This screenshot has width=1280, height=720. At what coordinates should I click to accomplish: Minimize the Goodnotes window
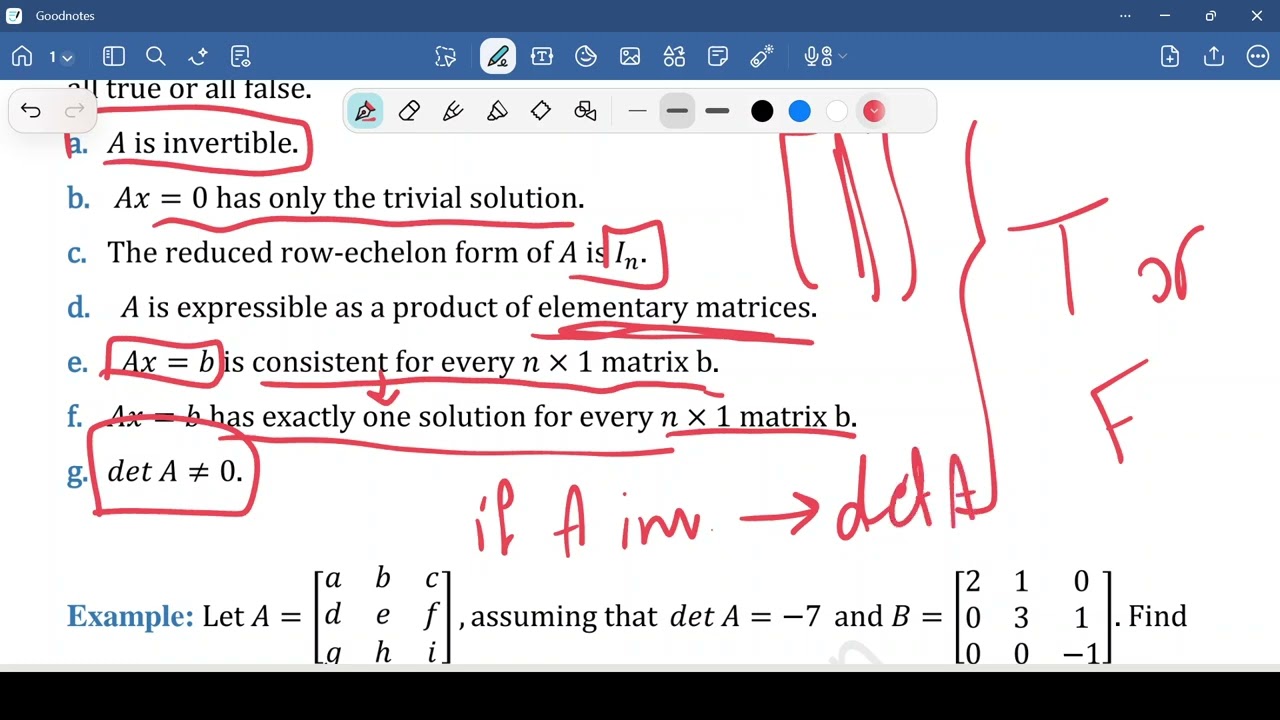pos(1165,16)
